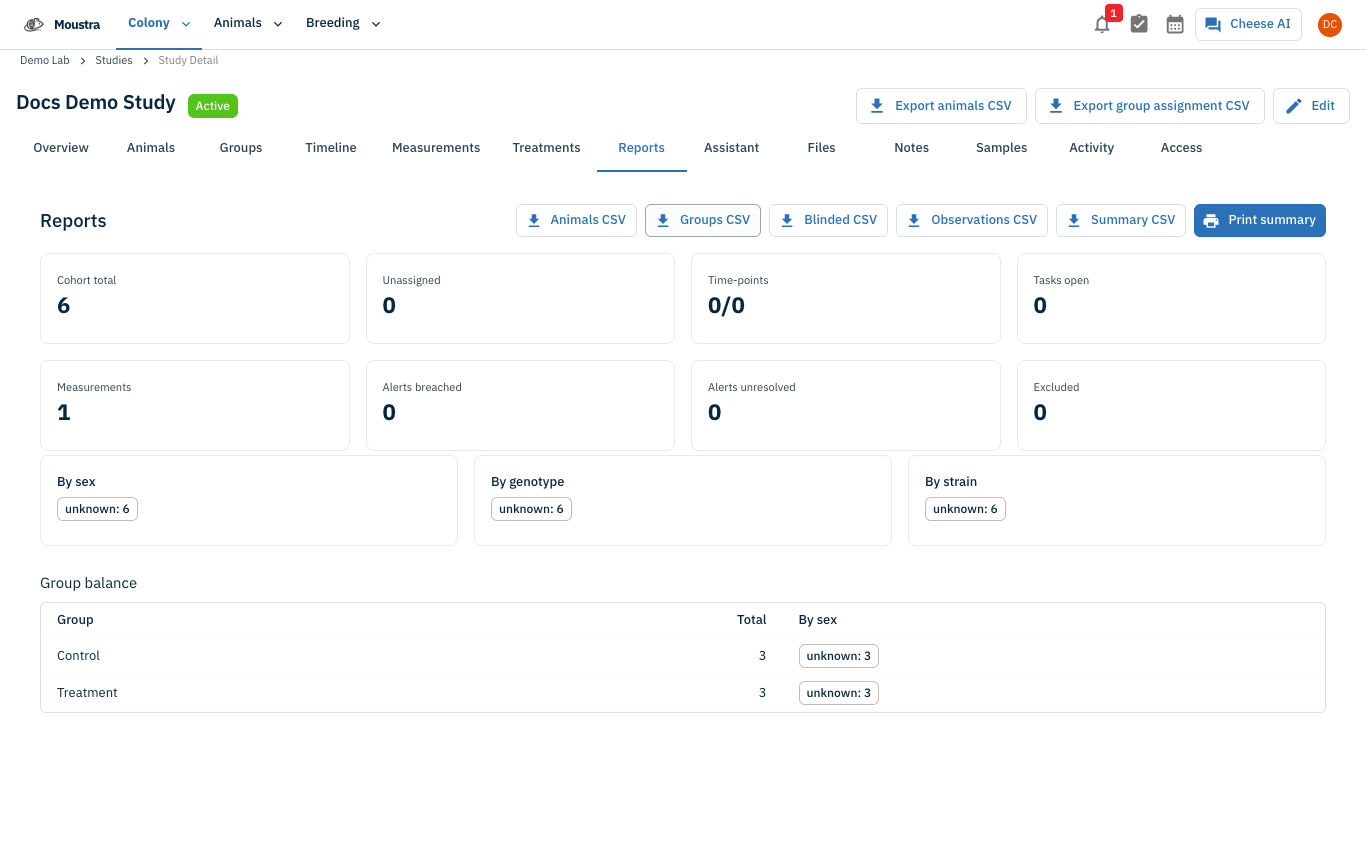The height and width of the screenshot is (854, 1366).
Task: Click the download icon on Summary CSV
Action: coord(1074,220)
